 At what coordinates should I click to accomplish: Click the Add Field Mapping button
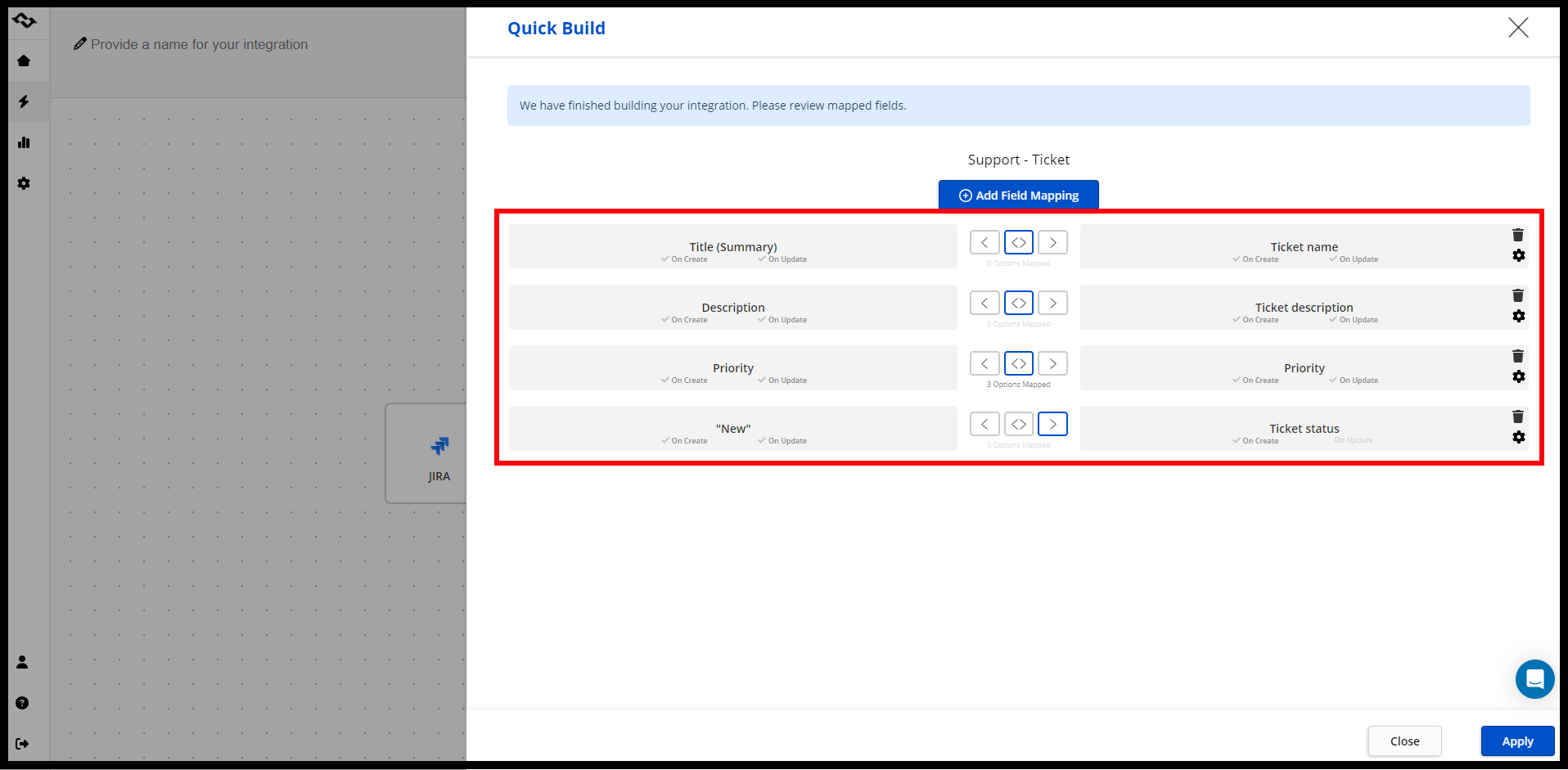point(1018,196)
